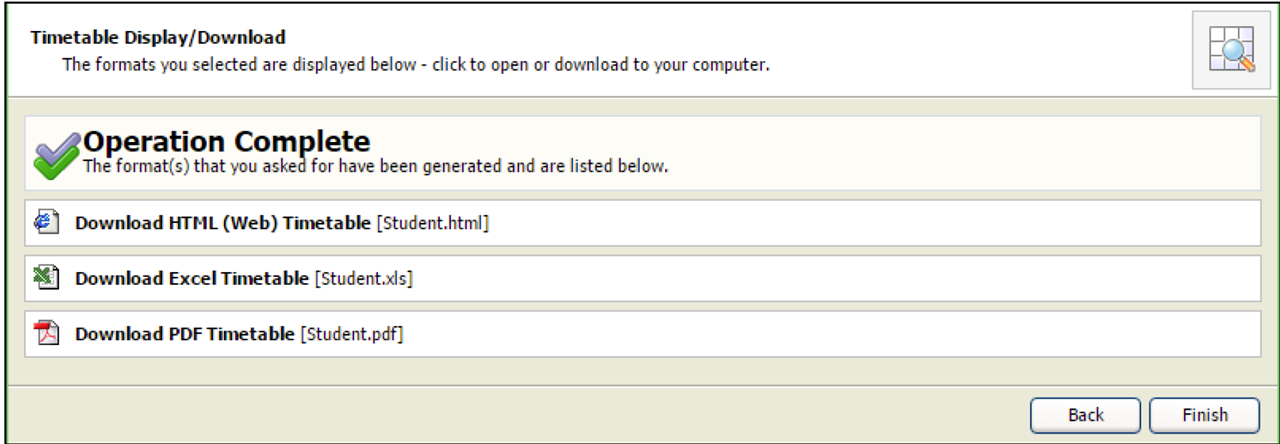Image resolution: width=1280 pixels, height=444 pixels.
Task: Click the timetable magnifier preview icon
Action: click(1231, 50)
